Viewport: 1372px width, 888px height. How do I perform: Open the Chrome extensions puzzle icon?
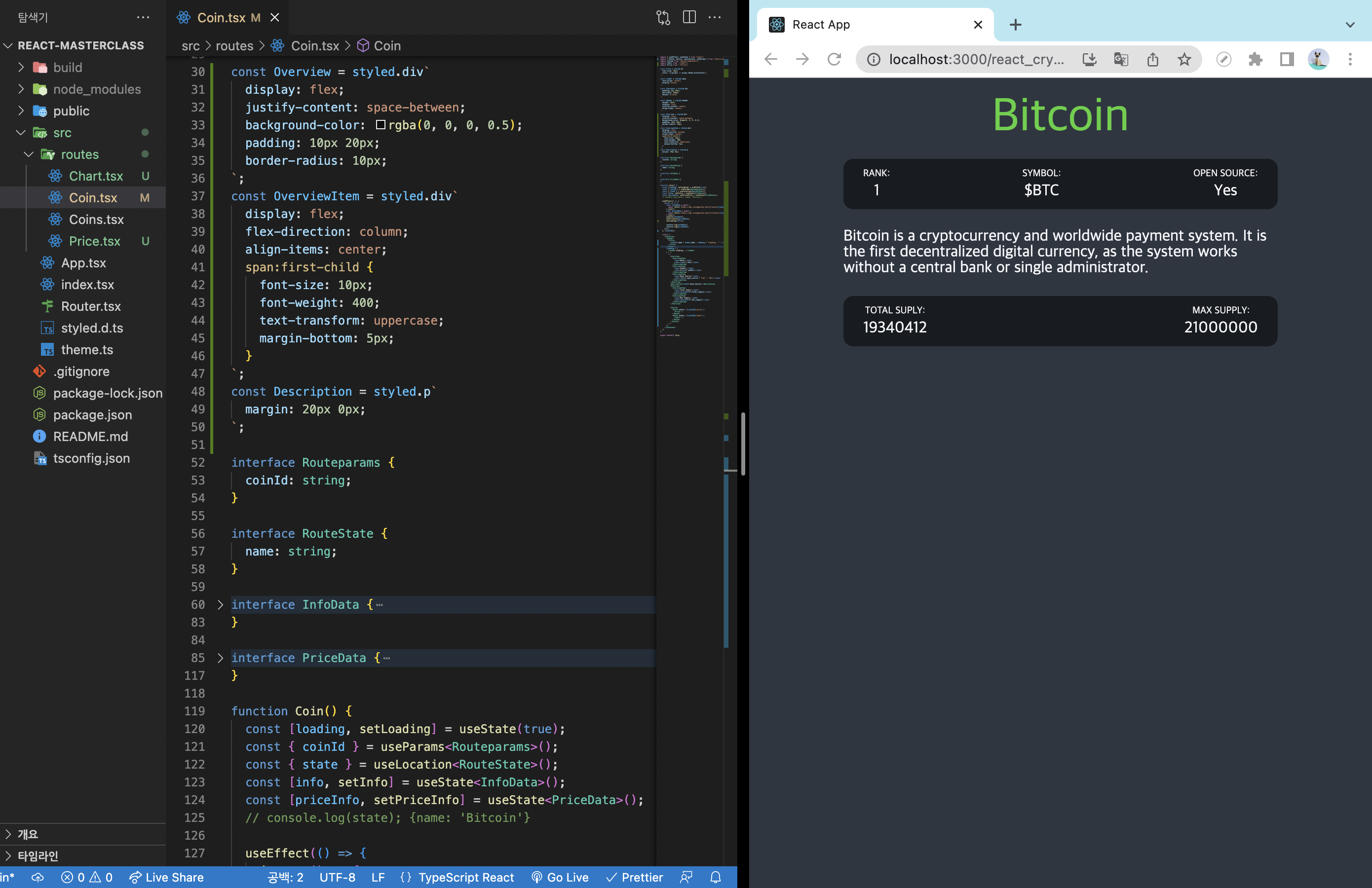coord(1255,59)
